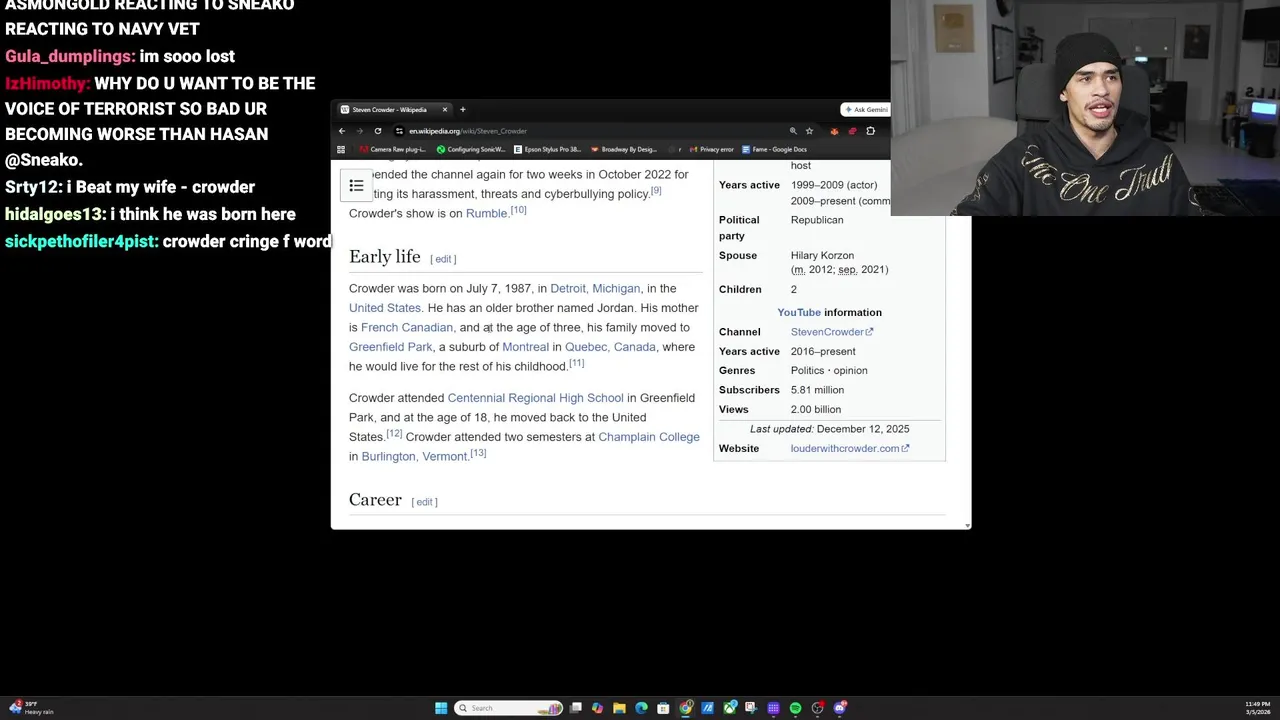Click the Windows taskbar Search box
The height and width of the screenshot is (720, 1280).
coord(509,708)
